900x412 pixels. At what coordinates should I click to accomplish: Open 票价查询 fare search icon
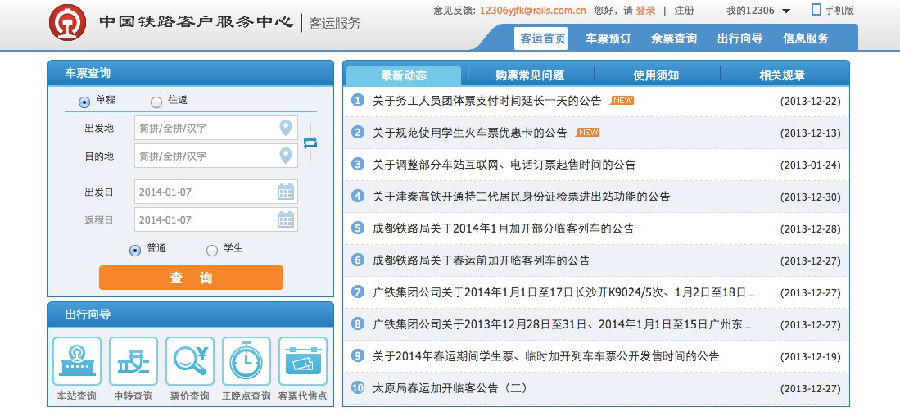coord(190,362)
